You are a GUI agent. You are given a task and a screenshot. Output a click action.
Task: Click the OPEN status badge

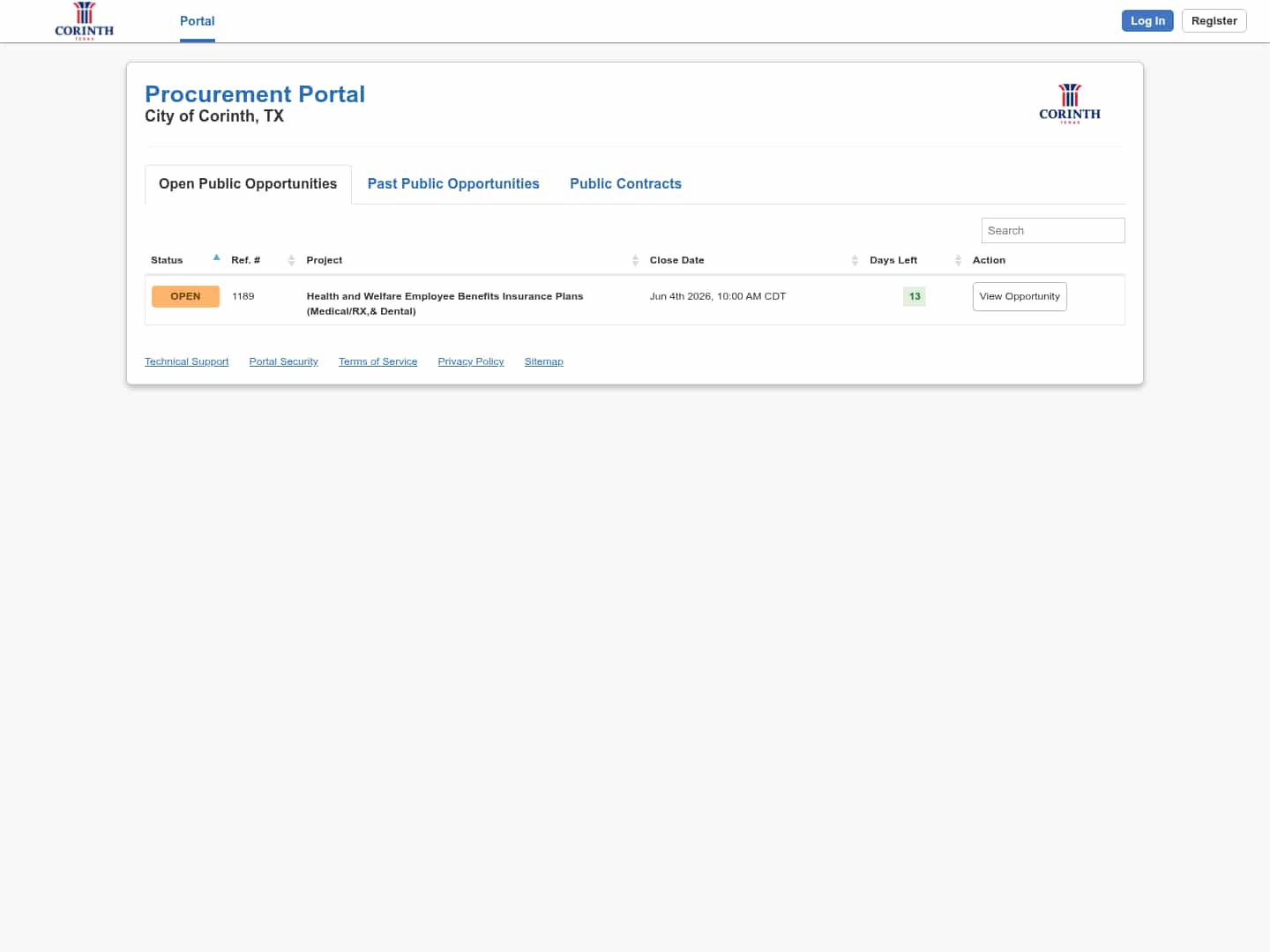point(185,296)
